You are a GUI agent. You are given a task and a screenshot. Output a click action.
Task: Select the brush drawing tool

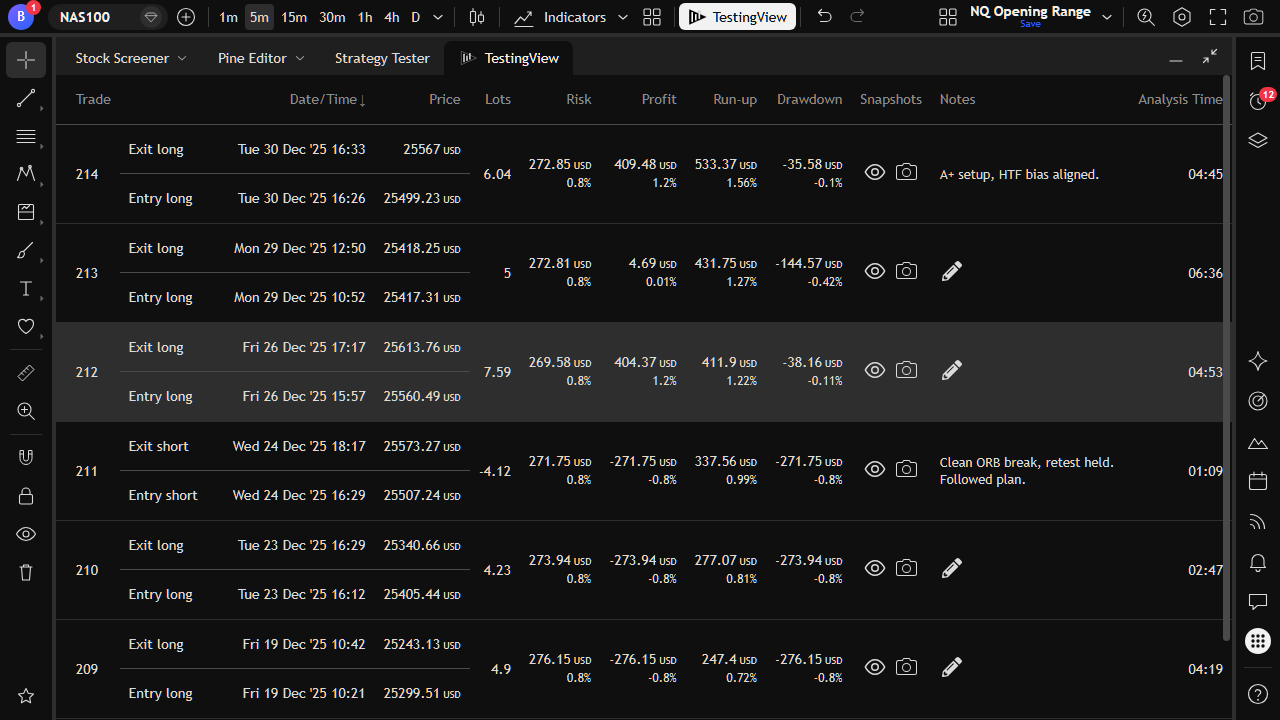click(26, 251)
